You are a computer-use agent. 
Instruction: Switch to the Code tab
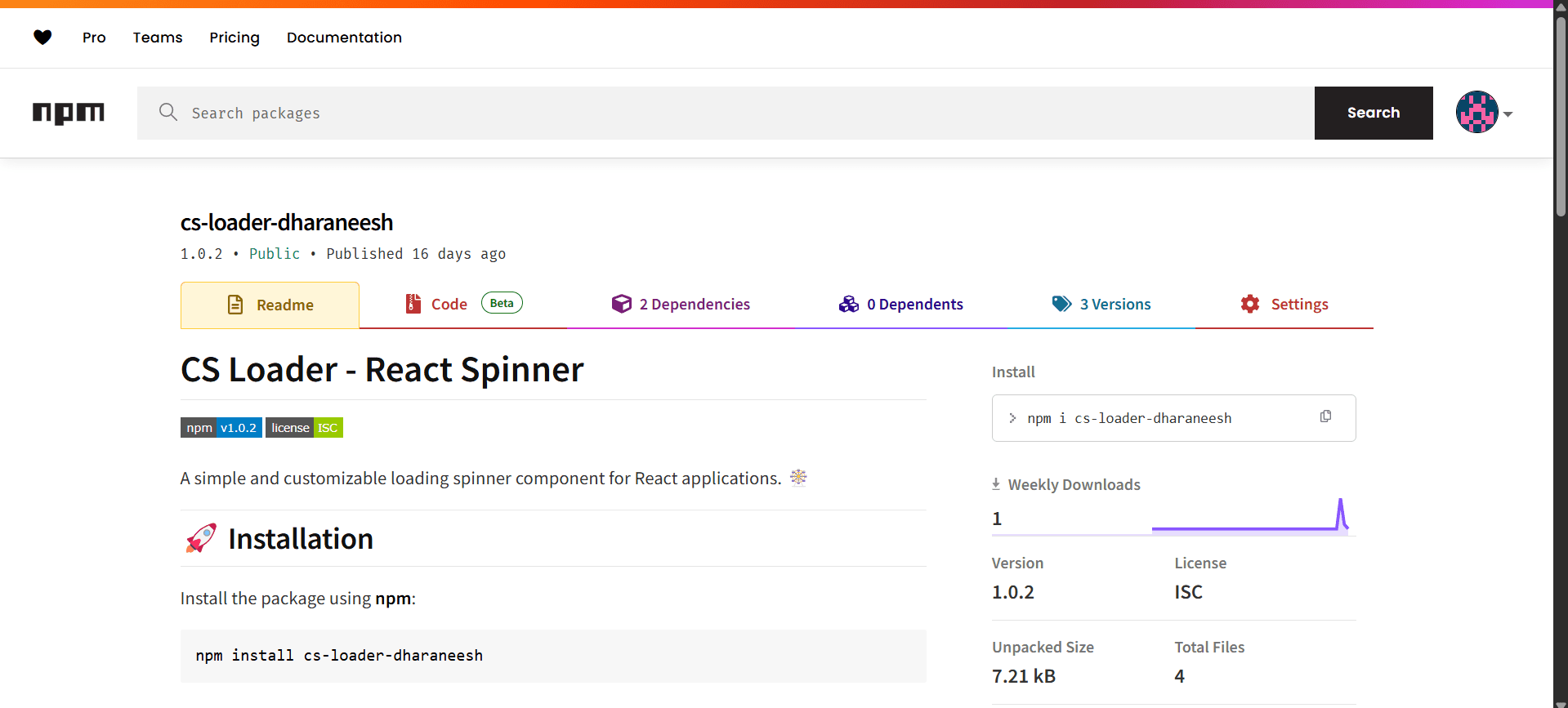coord(449,304)
